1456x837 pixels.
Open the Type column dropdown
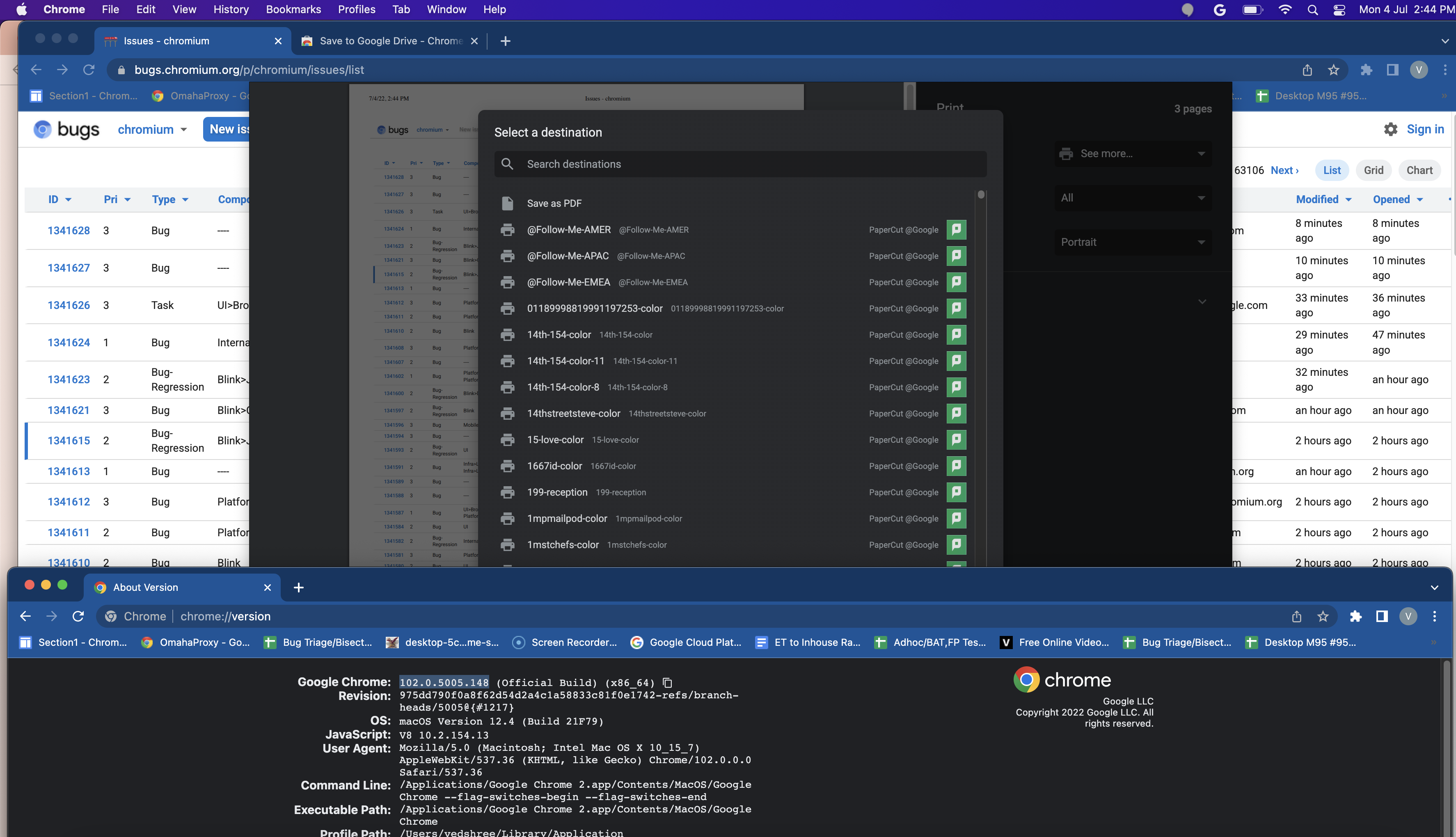[x=170, y=199]
